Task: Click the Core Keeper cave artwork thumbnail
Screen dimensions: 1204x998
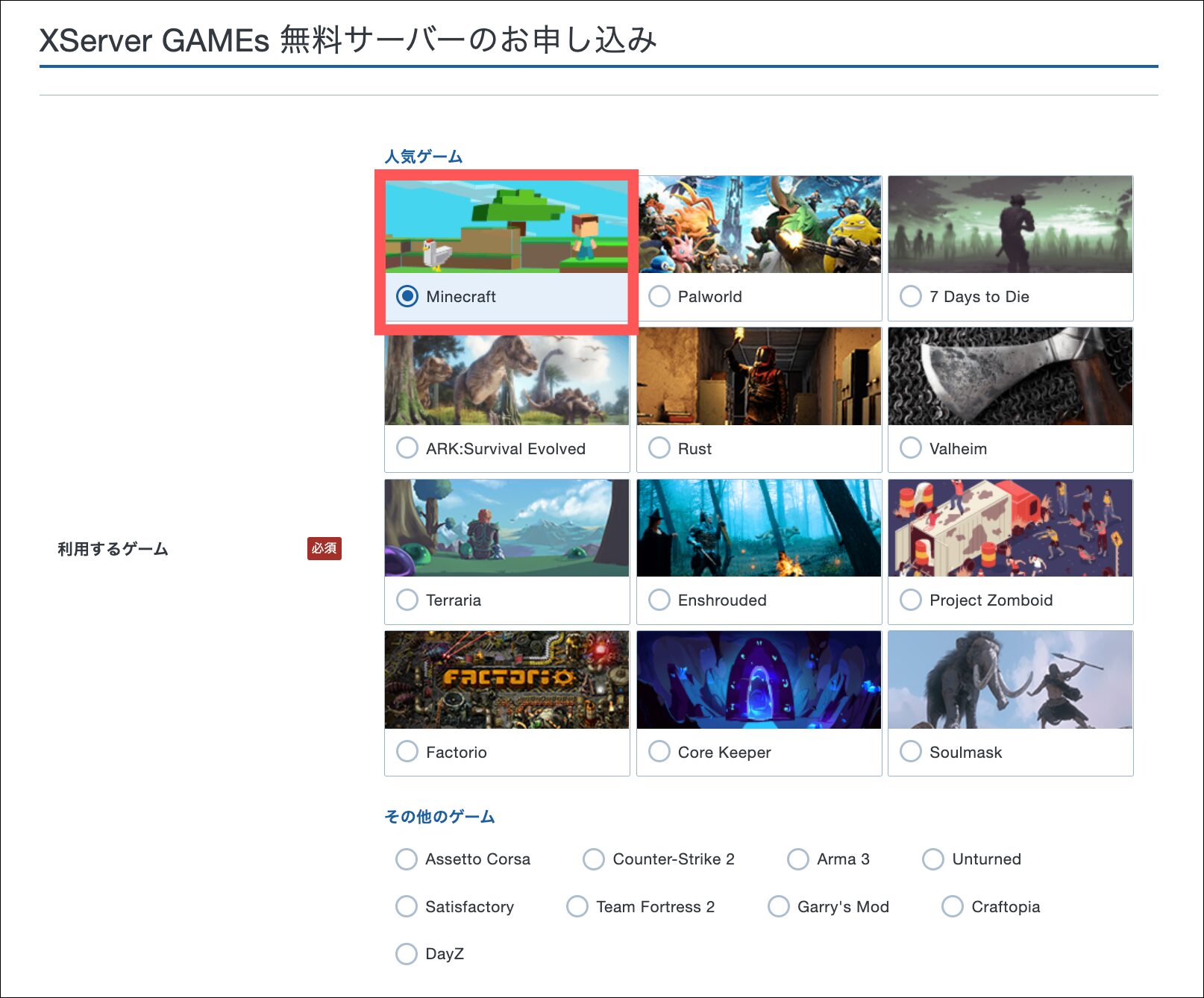Action: 759,680
